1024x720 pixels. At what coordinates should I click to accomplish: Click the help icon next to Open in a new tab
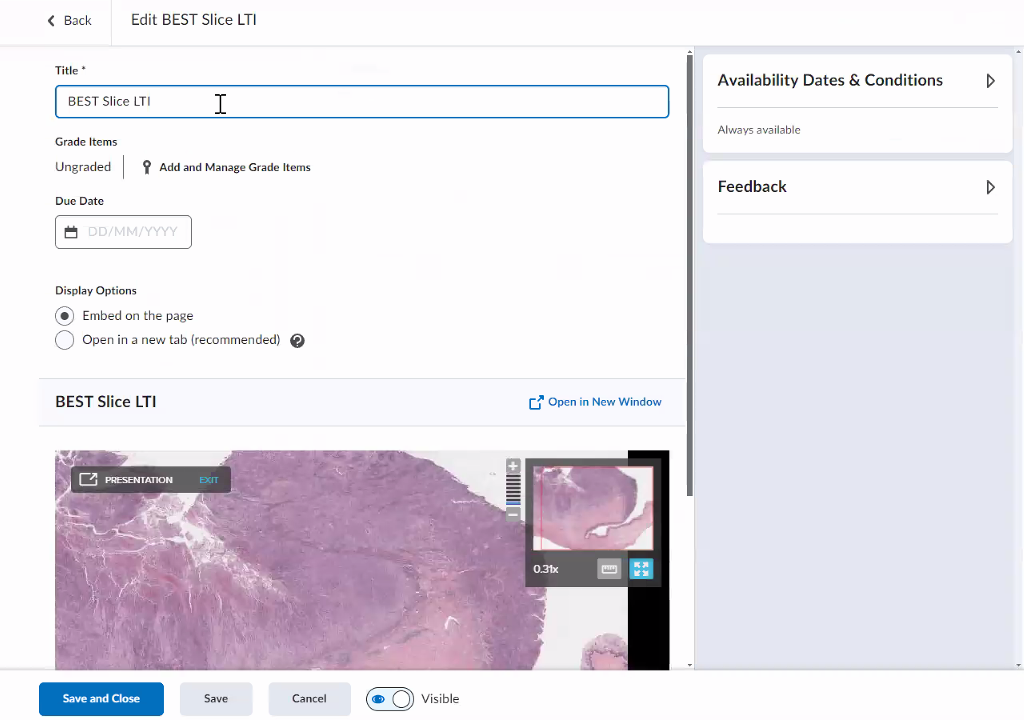(297, 340)
